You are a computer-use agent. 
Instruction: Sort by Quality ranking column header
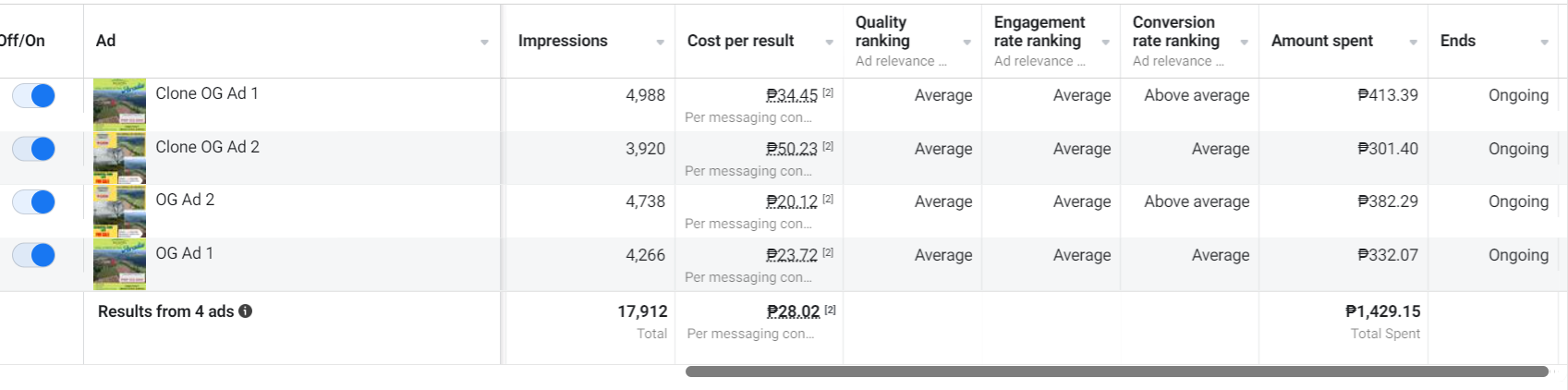[x=882, y=31]
